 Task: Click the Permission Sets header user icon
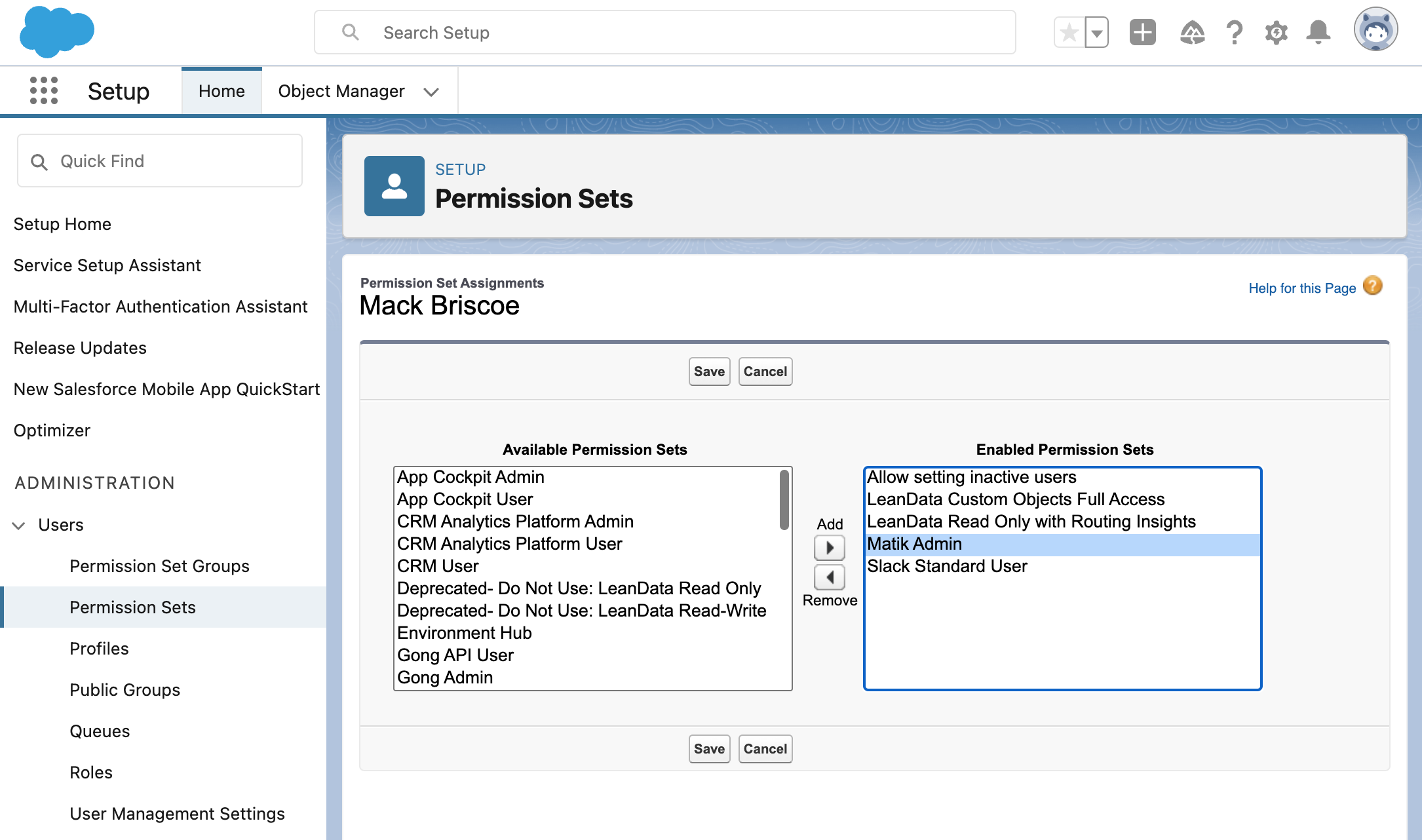tap(394, 186)
